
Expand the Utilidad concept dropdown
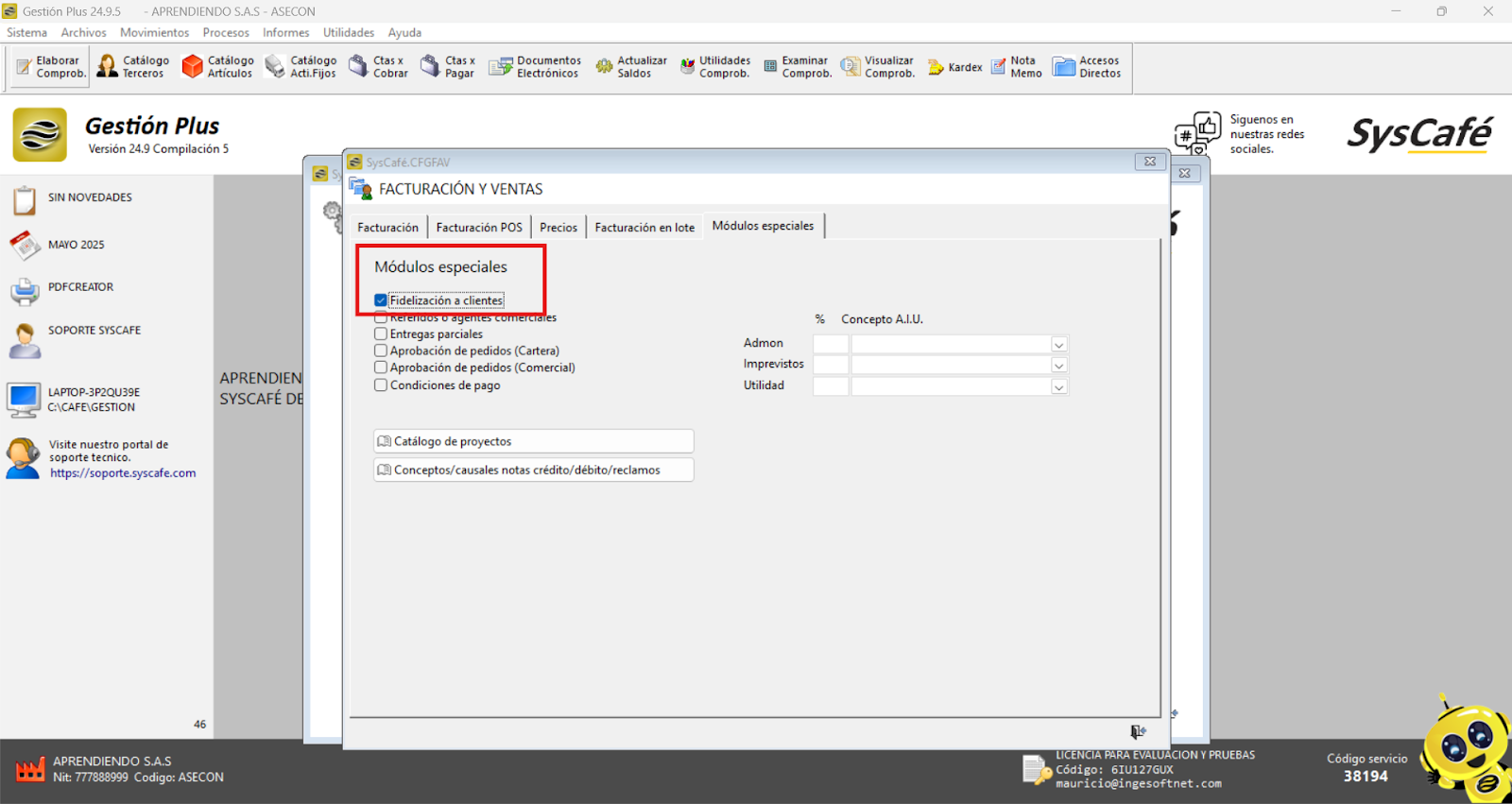tap(1058, 386)
